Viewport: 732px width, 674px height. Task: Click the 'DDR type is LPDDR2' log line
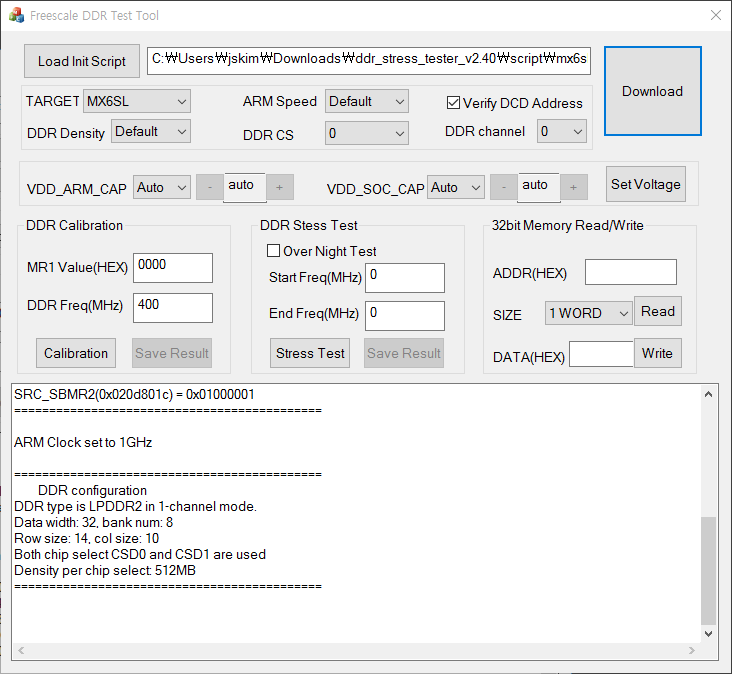click(135, 506)
